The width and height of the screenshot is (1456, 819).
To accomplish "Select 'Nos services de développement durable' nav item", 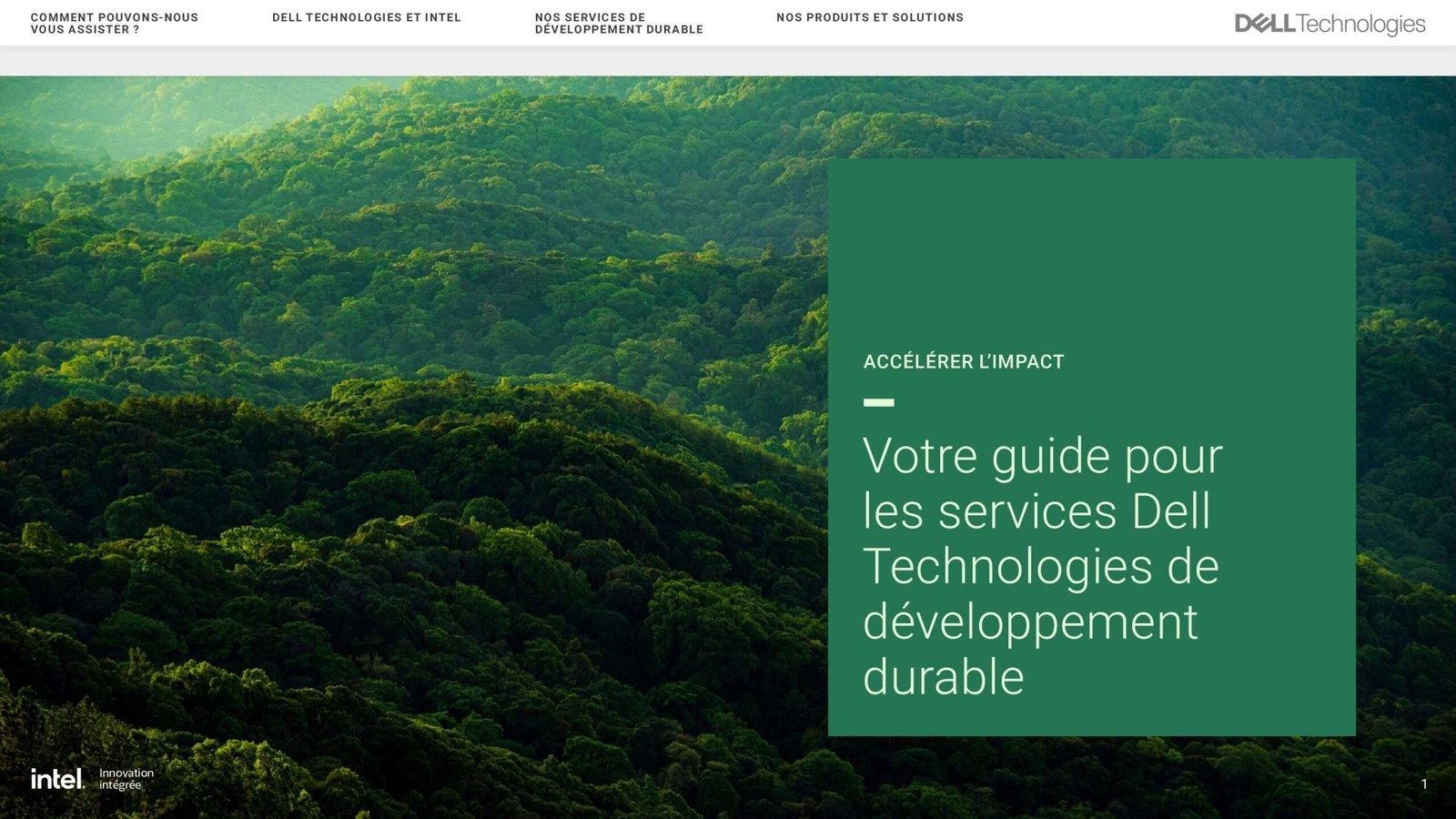I will coord(619,23).
